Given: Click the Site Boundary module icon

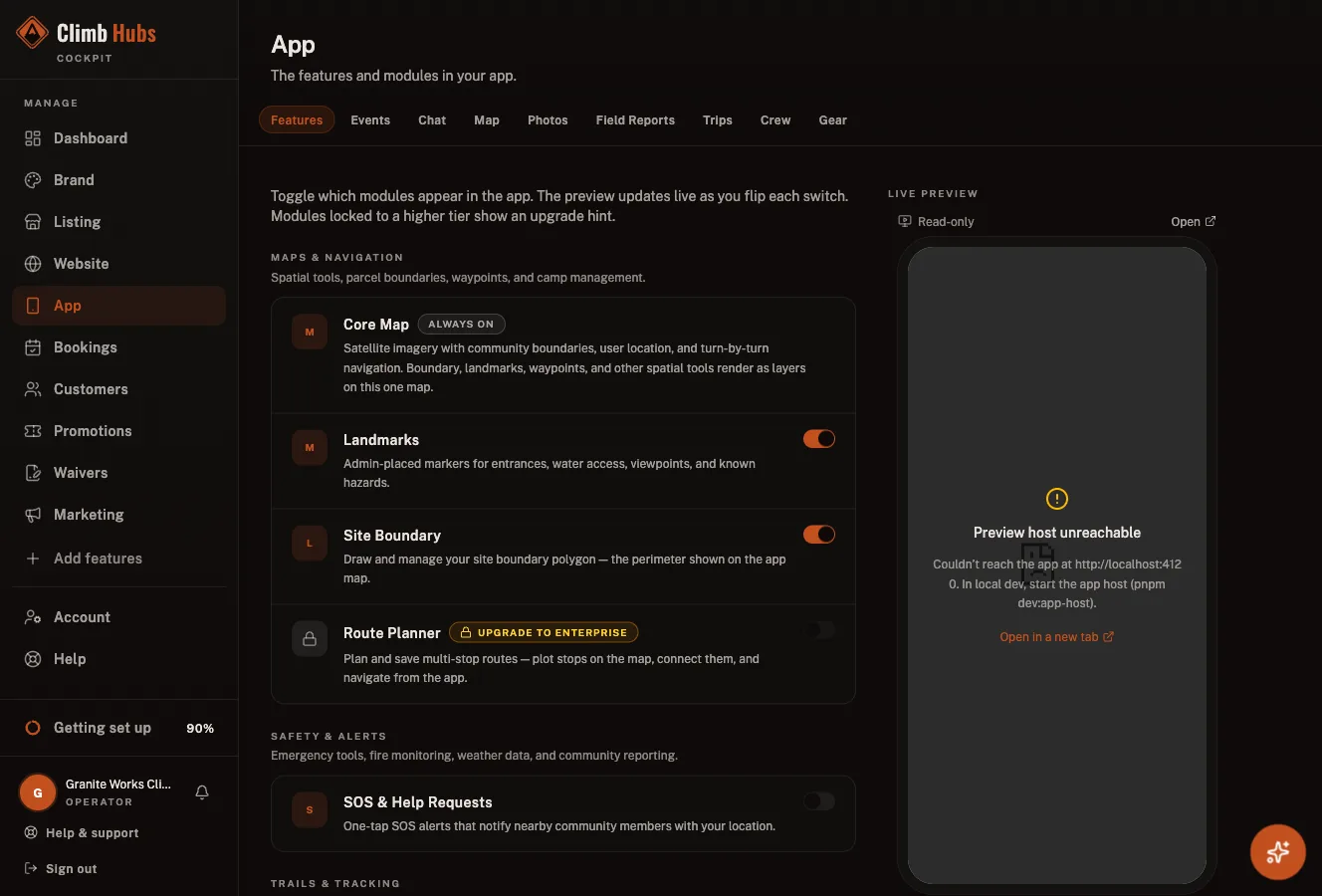Looking at the screenshot, I should point(310,543).
